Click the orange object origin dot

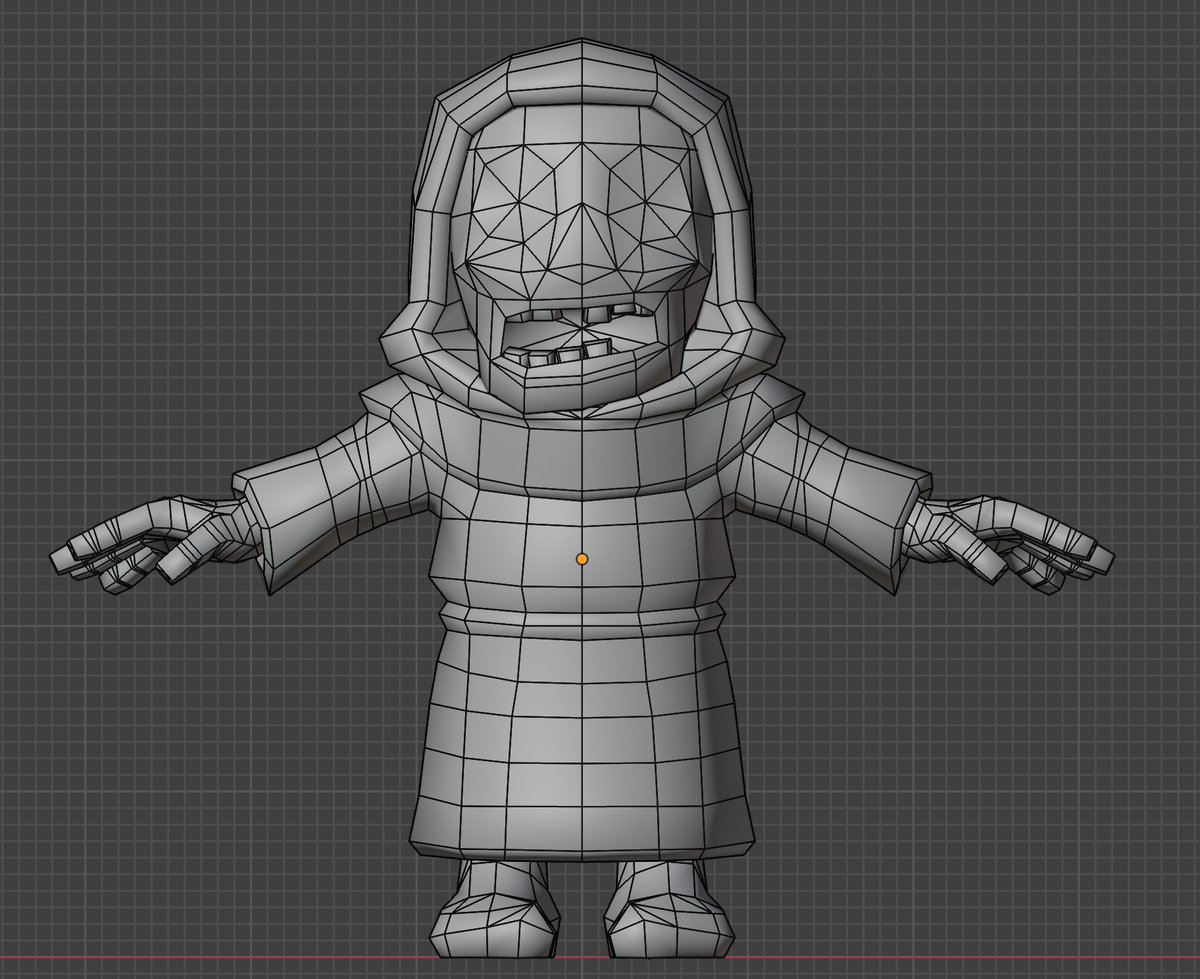[582, 559]
